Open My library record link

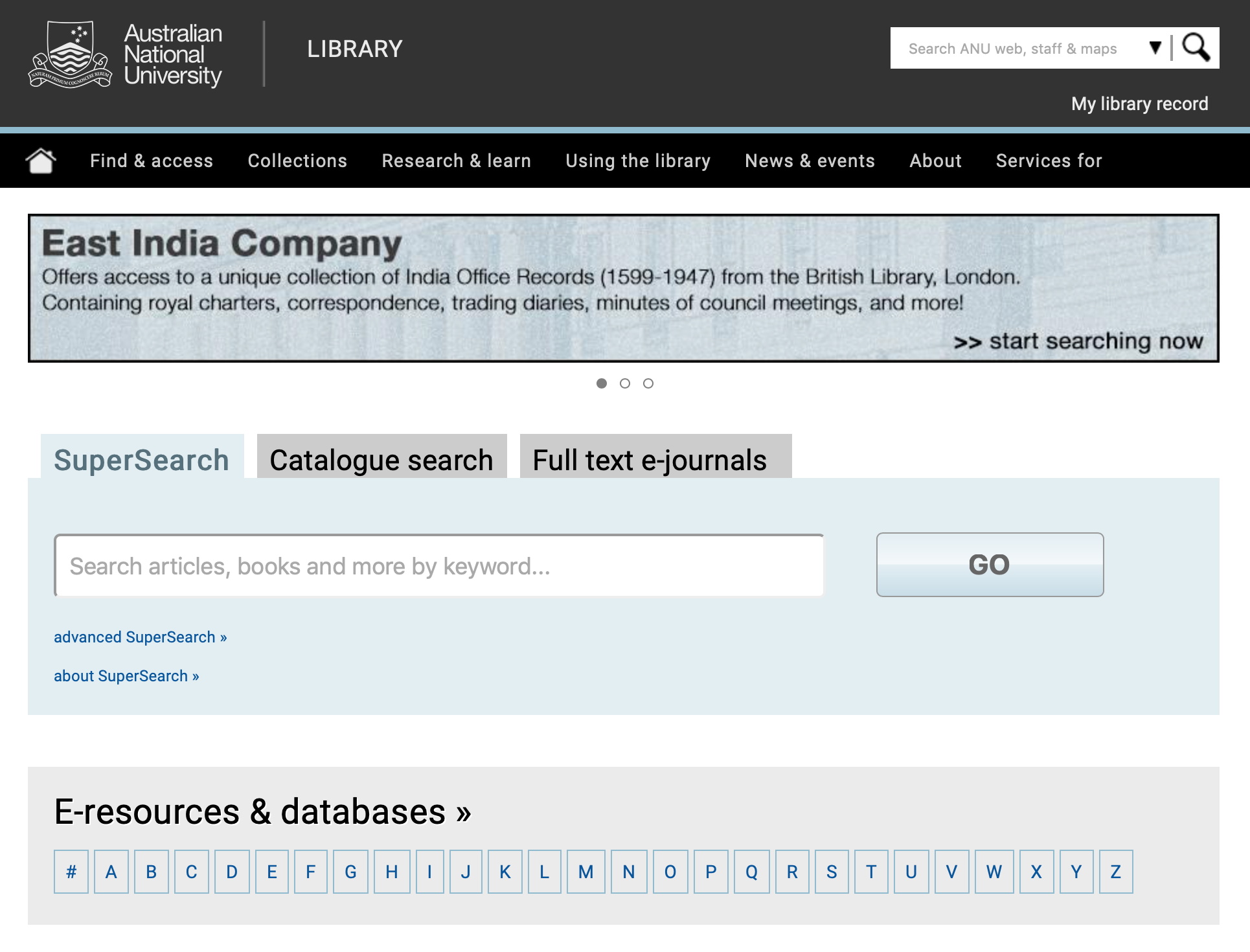coord(1139,104)
